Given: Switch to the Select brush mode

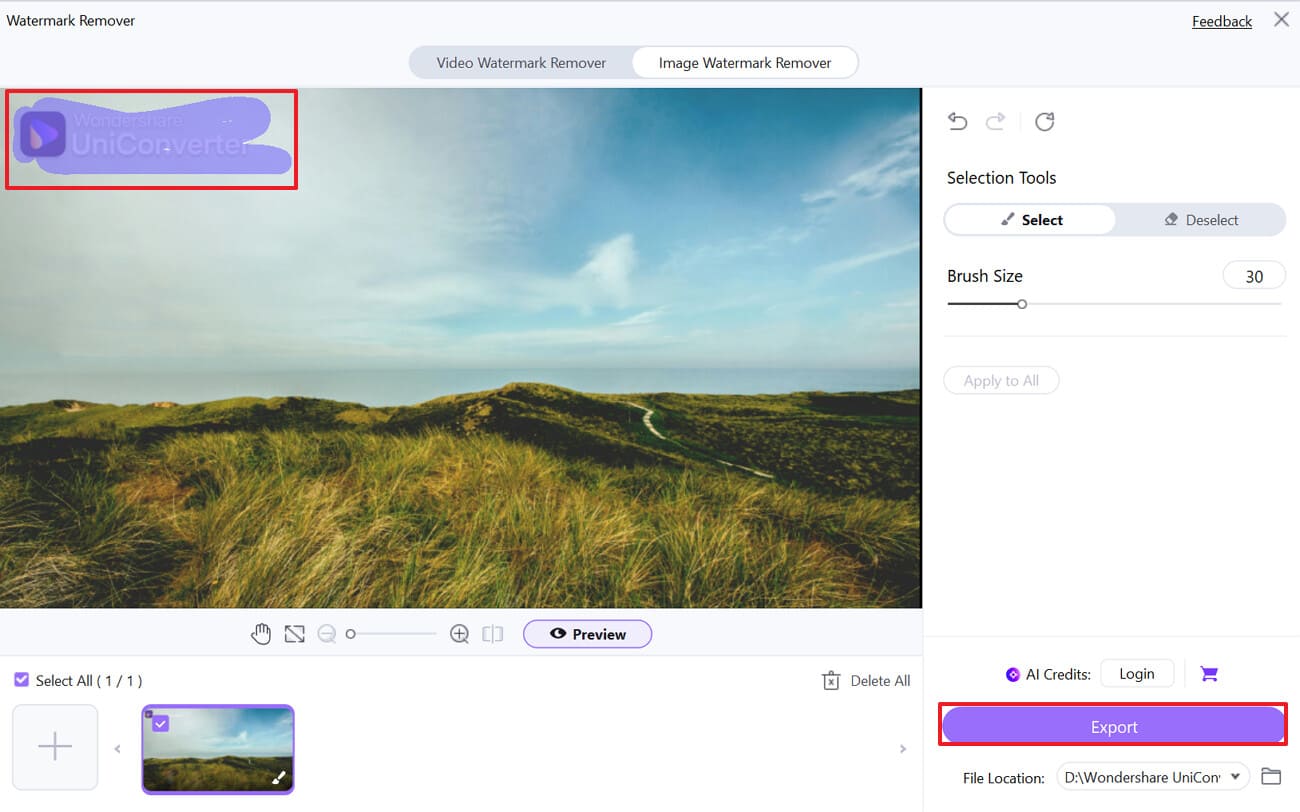Looking at the screenshot, I should point(1030,219).
